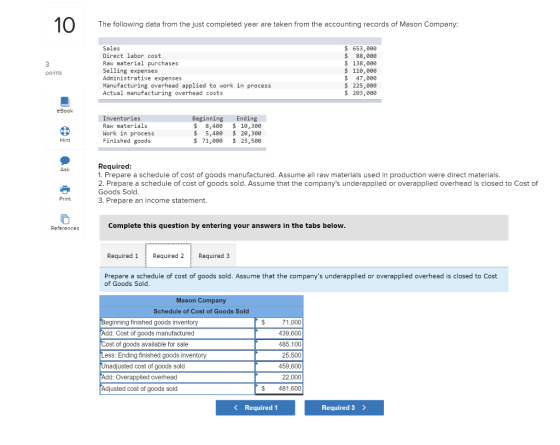Open the References icon
Viewport: 560px width, 445px height.
(x=65, y=219)
